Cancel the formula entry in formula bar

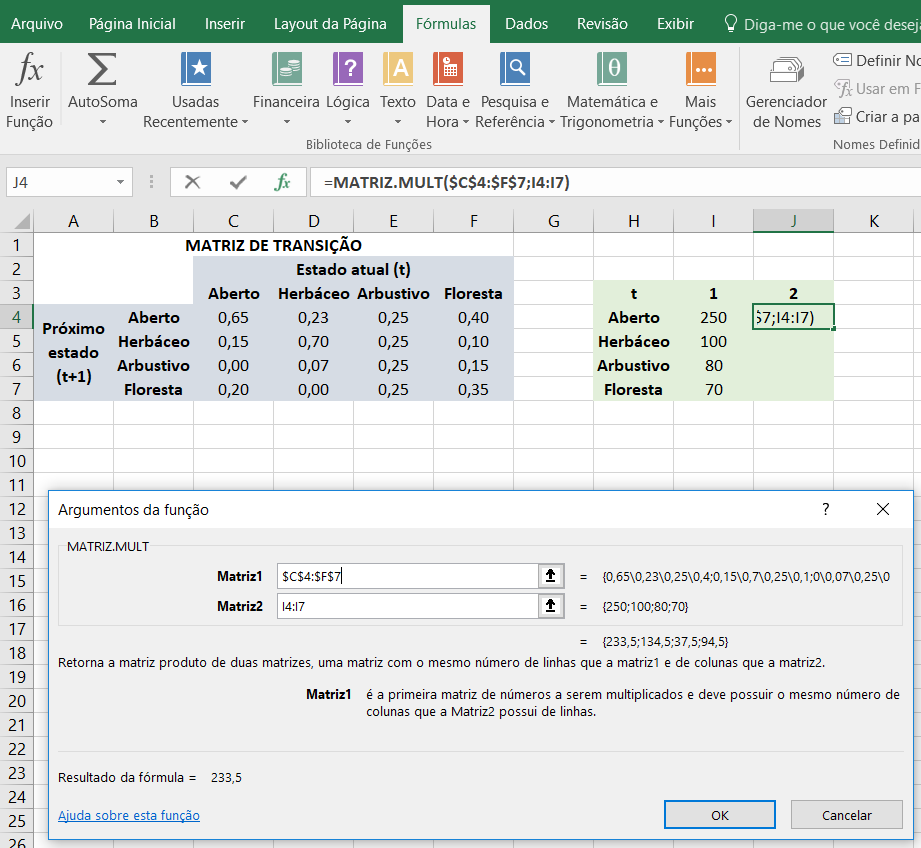[193, 182]
